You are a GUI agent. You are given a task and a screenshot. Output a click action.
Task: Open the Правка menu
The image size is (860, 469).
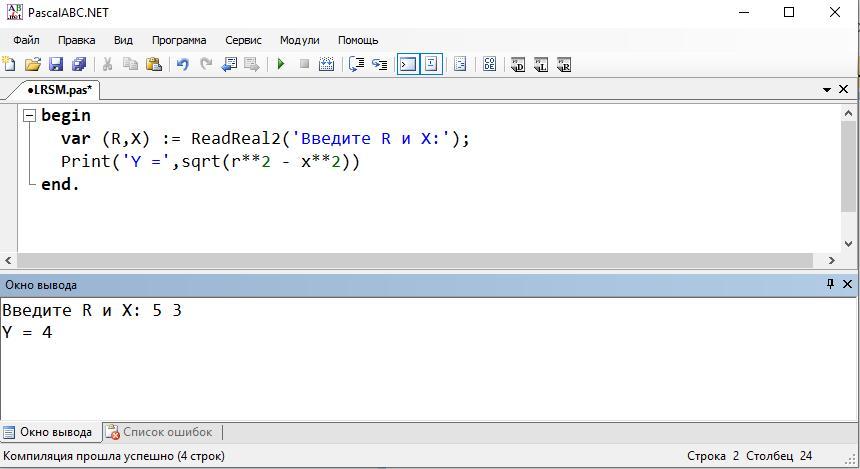76,40
